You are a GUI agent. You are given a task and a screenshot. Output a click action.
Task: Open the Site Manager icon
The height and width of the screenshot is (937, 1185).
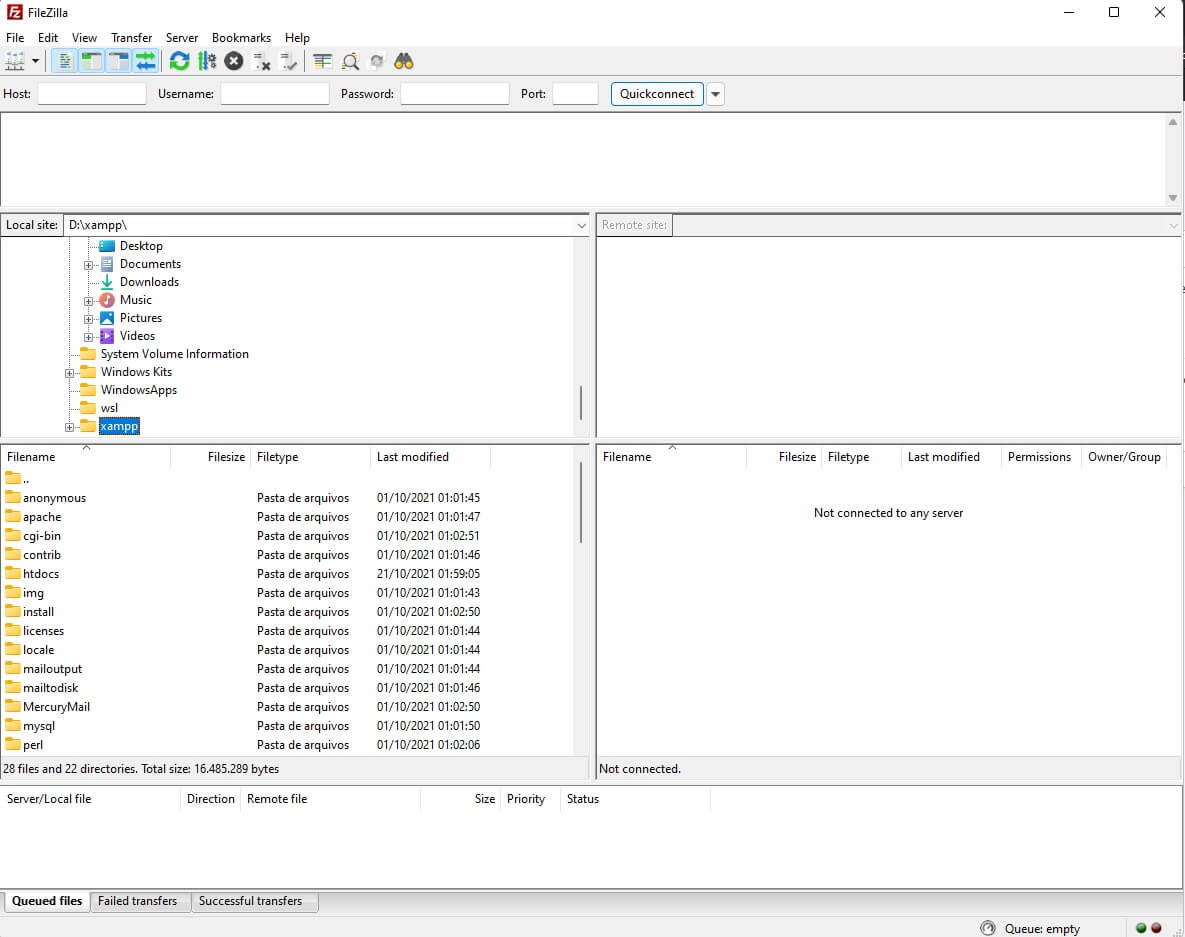[15, 61]
